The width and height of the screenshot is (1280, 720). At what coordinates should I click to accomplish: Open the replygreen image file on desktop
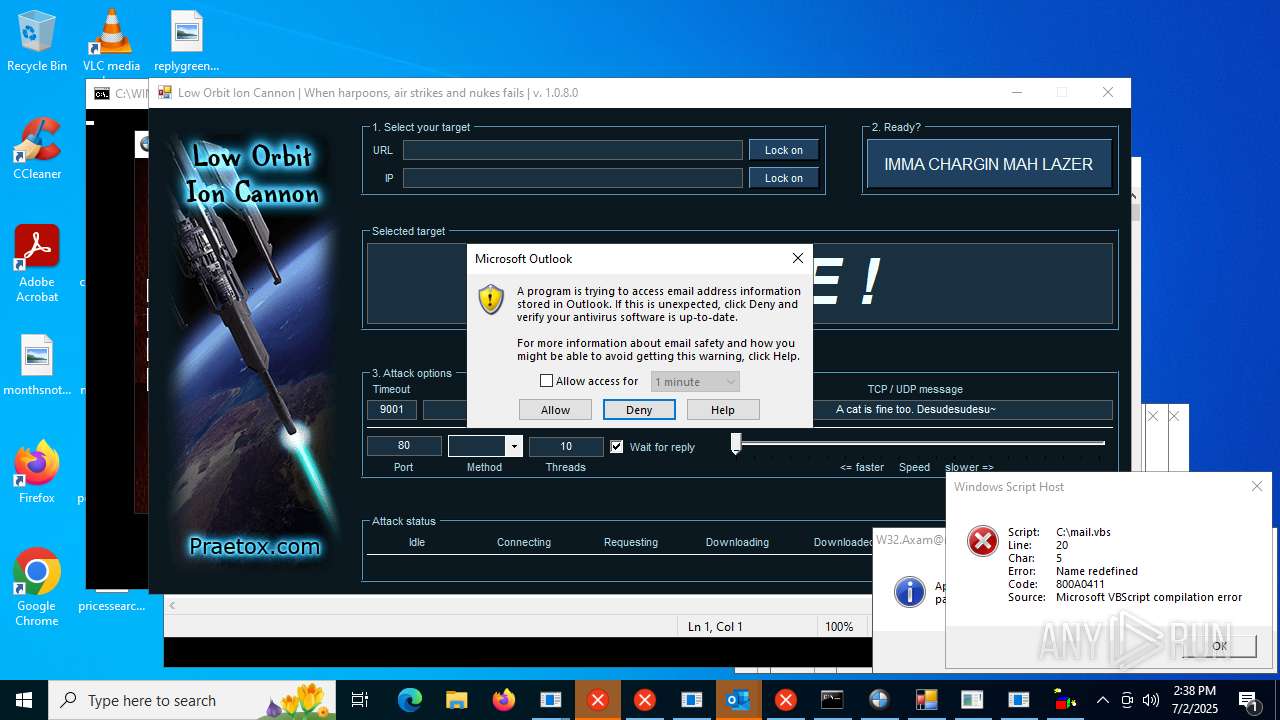pyautogui.click(x=186, y=41)
